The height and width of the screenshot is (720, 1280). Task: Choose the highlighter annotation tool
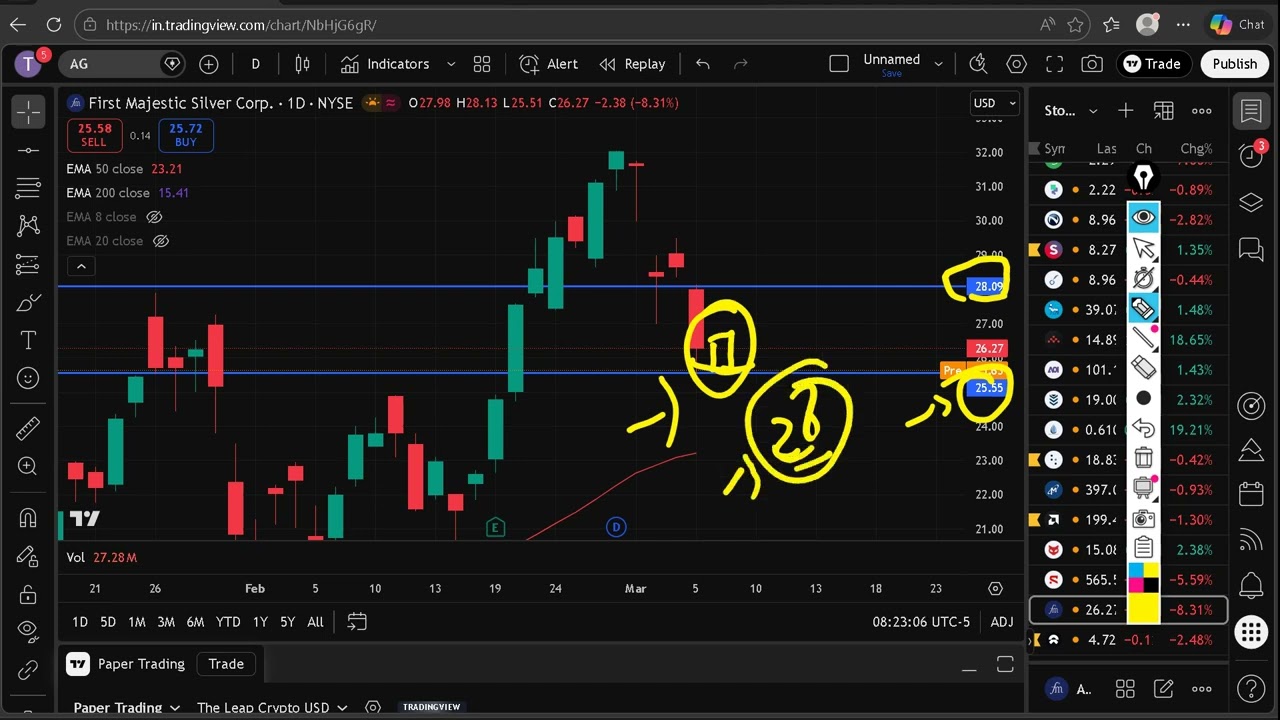pos(1143,308)
